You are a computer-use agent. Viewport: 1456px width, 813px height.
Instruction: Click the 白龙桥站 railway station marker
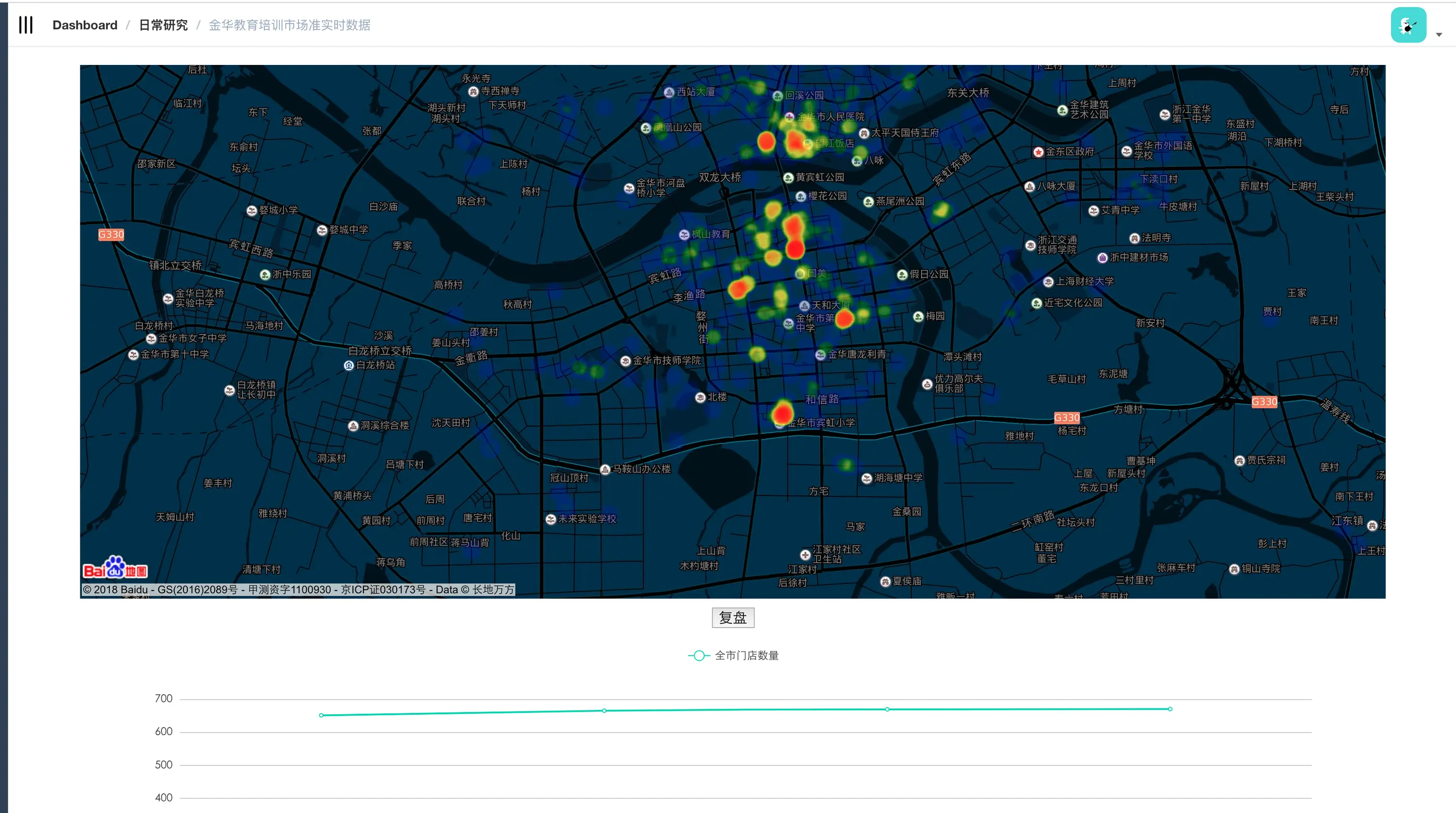tap(349, 365)
